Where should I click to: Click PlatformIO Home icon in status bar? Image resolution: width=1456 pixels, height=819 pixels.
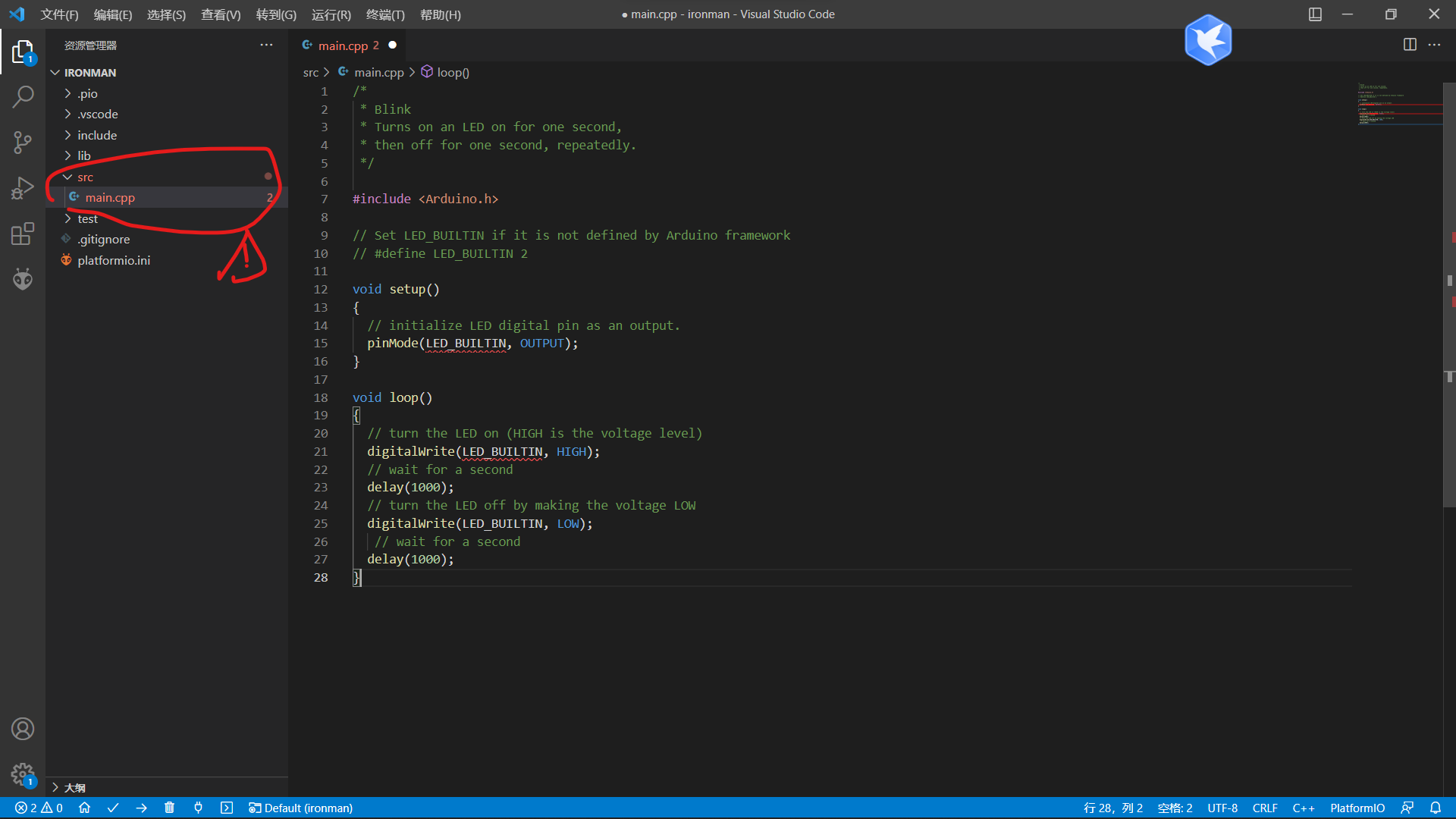pos(84,808)
